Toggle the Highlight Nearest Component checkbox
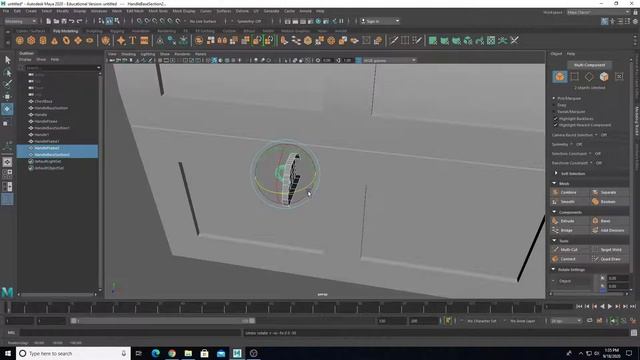This screenshot has width=640, height=360. (x=556, y=125)
